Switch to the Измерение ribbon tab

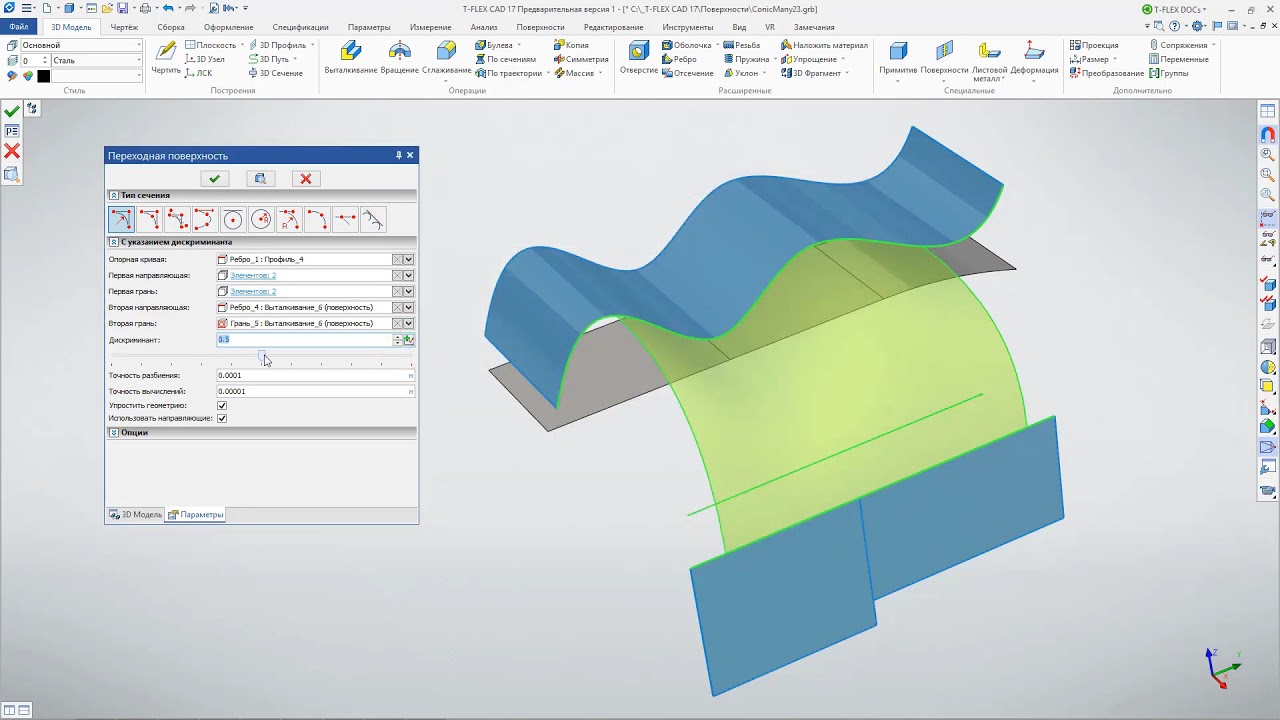pyautogui.click(x=430, y=27)
